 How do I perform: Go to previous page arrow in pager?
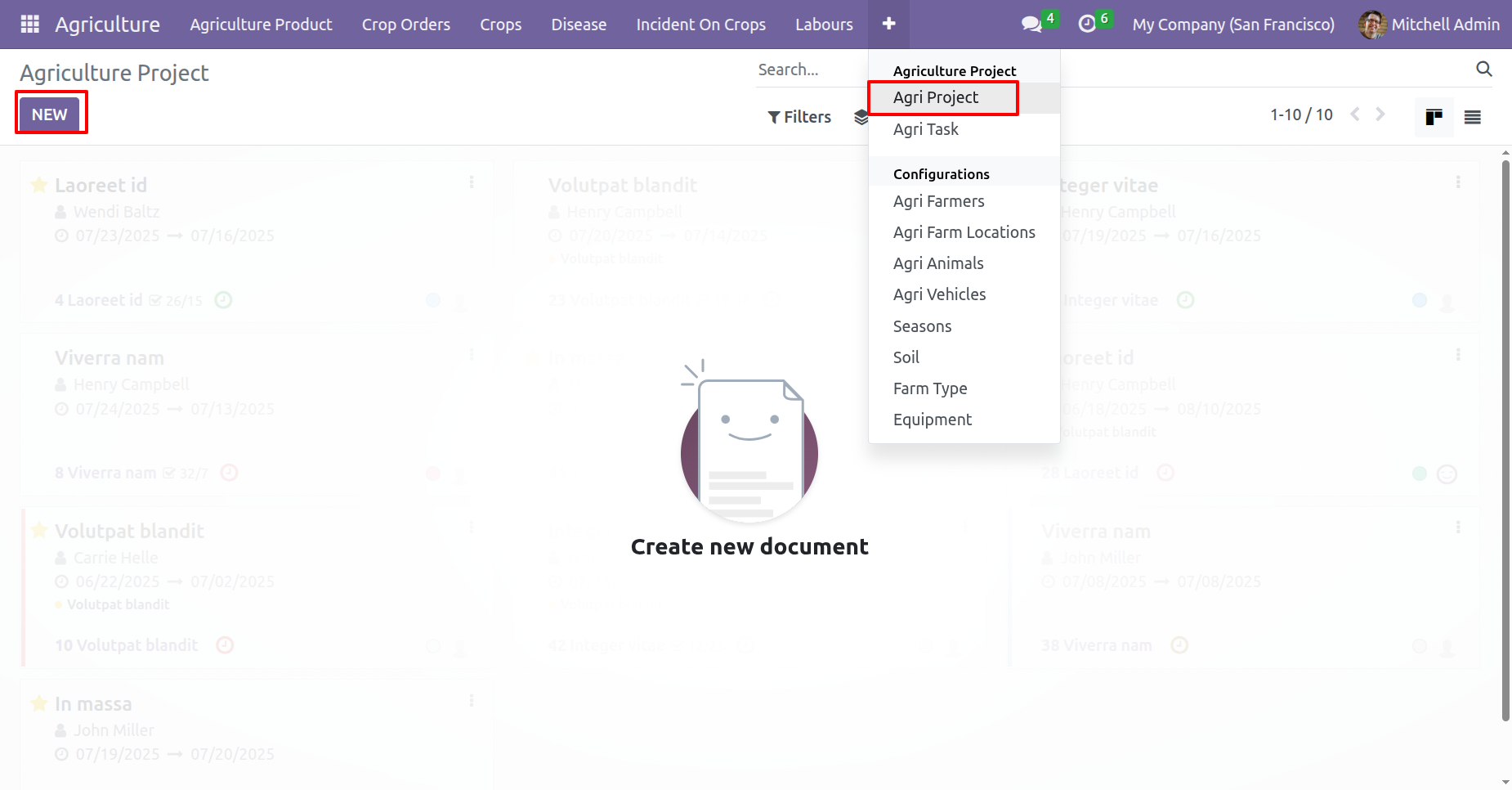point(1355,114)
